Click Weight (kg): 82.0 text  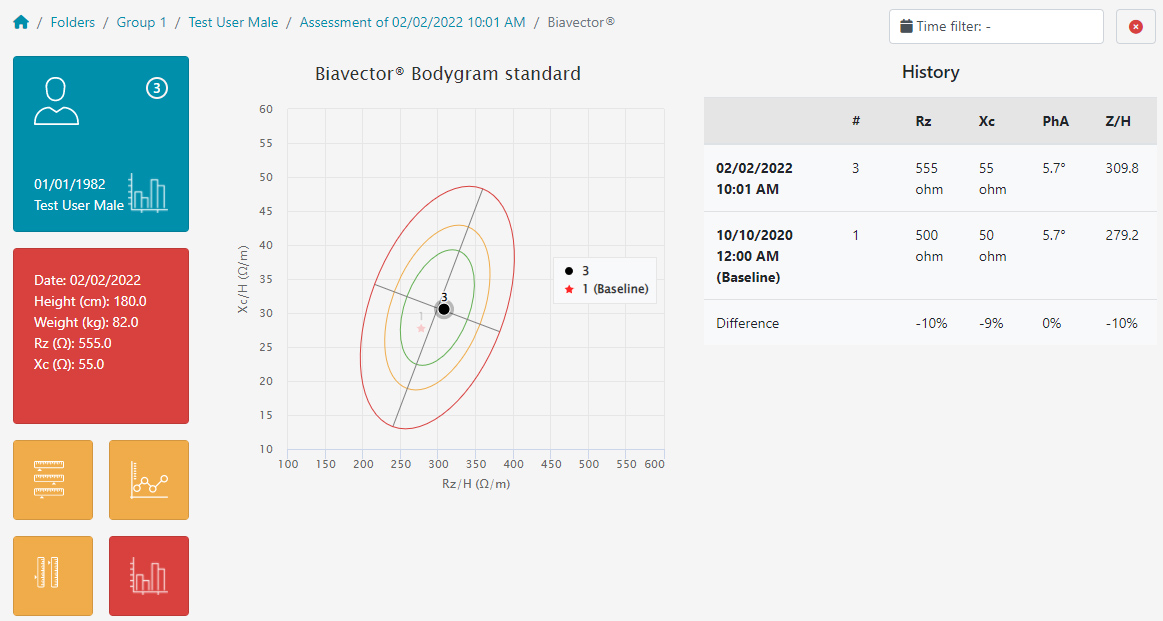coord(86,322)
